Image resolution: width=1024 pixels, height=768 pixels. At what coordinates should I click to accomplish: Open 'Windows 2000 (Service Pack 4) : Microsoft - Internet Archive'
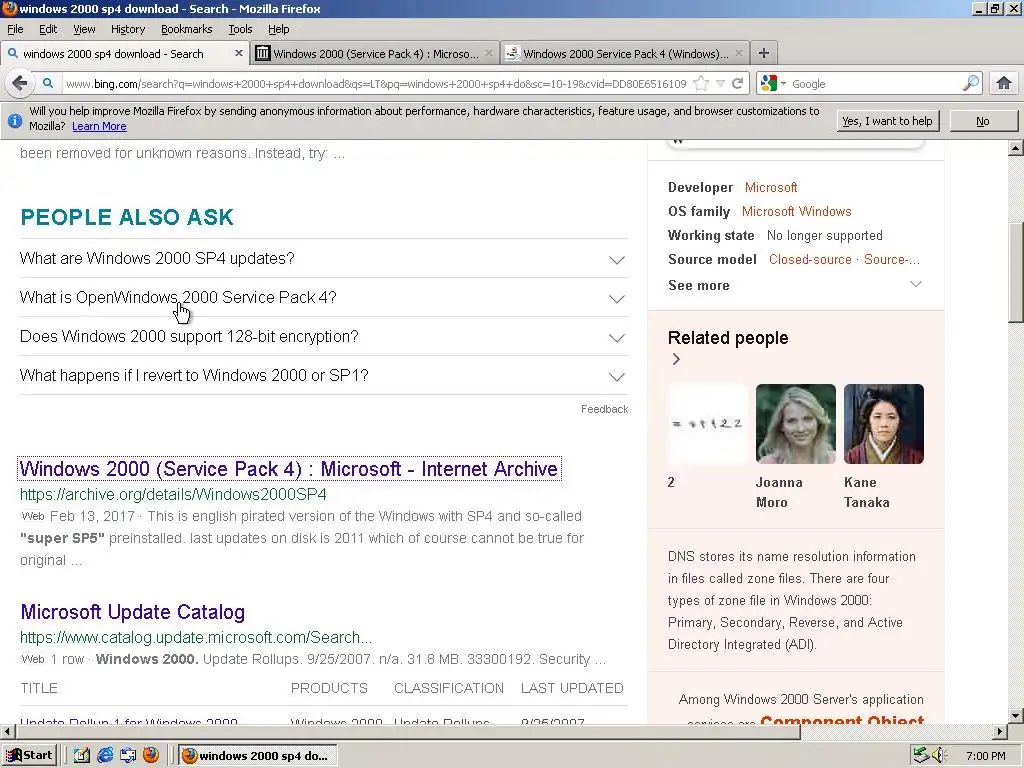(289, 469)
